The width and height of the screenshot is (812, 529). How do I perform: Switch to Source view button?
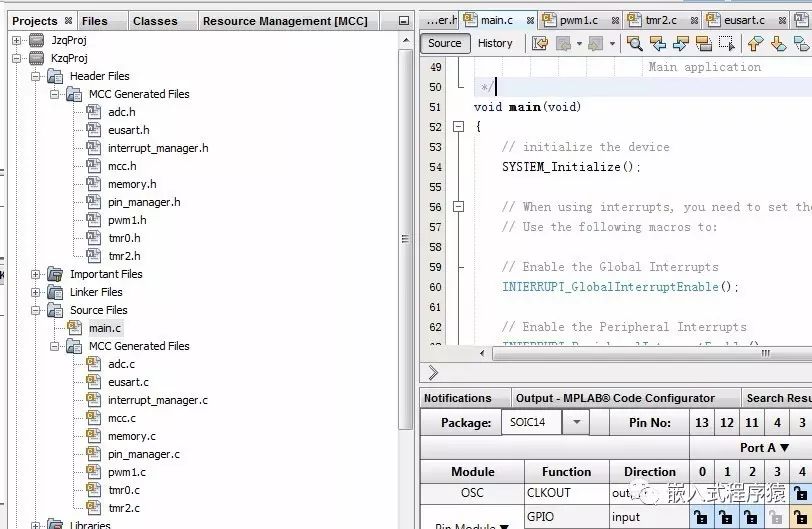click(444, 43)
